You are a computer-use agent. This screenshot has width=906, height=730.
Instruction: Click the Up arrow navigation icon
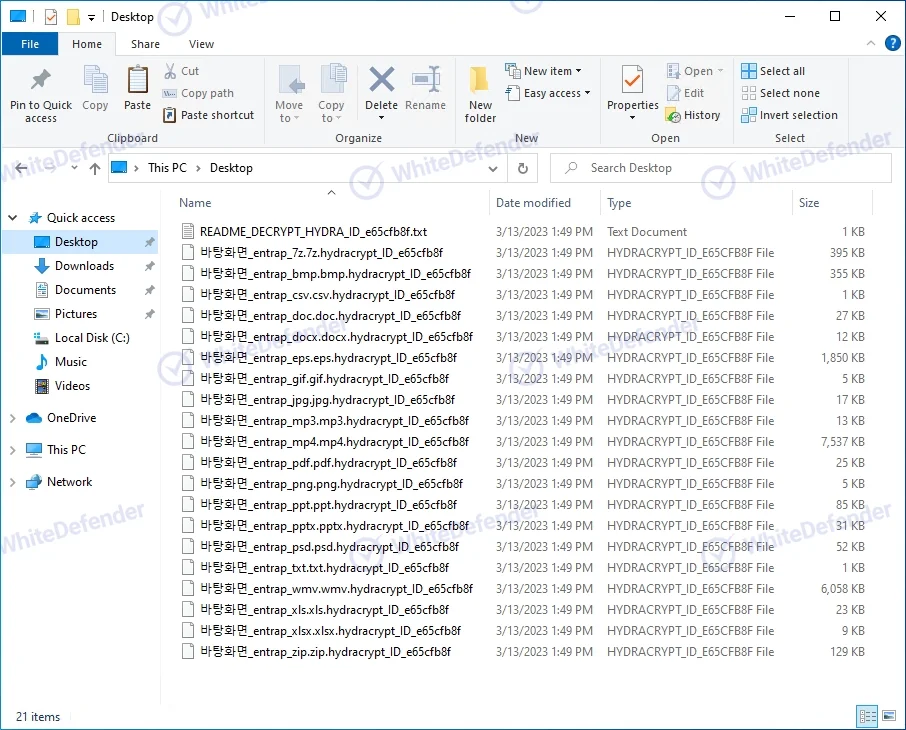point(95,169)
